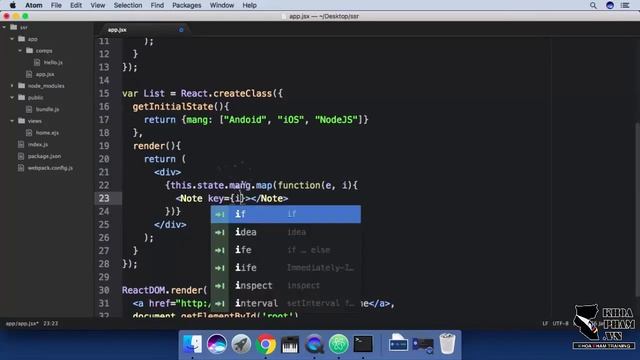Open the Edit menu
This screenshot has width=640, height=360.
pyautogui.click(x=76, y=5)
